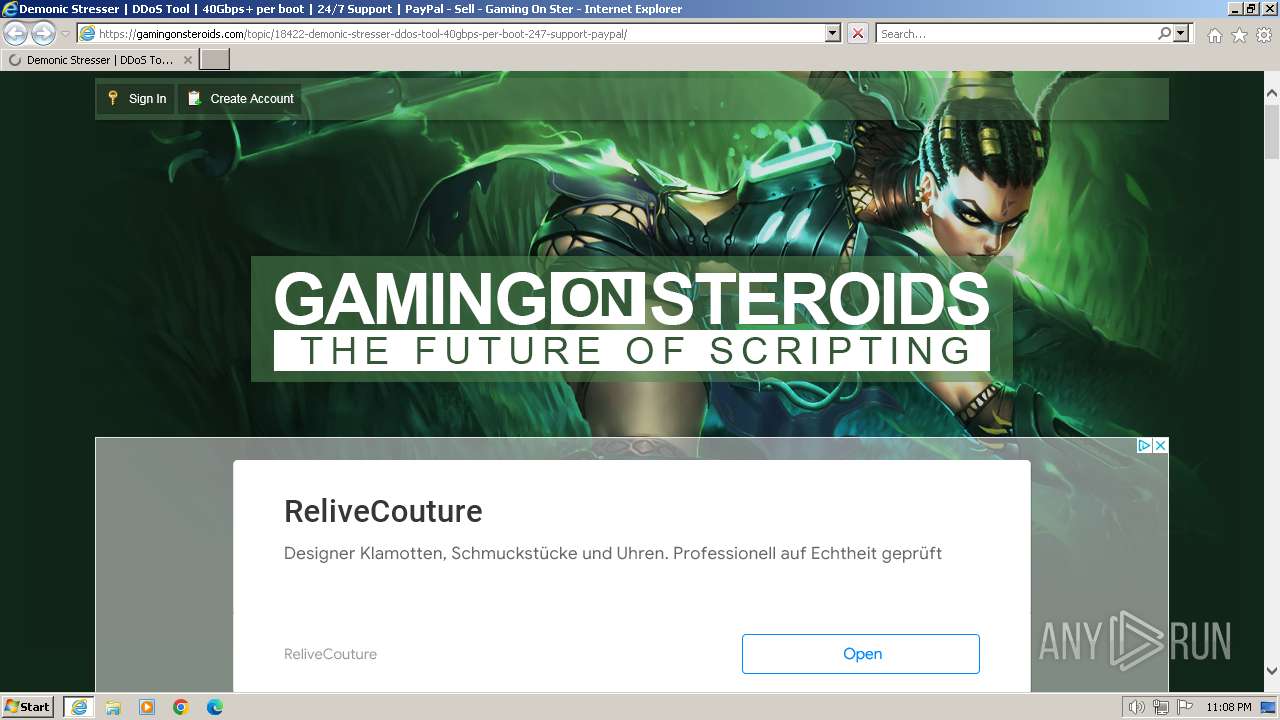Click the small ReliveCouture advertiser name
The width and height of the screenshot is (1280, 720).
tap(330, 654)
